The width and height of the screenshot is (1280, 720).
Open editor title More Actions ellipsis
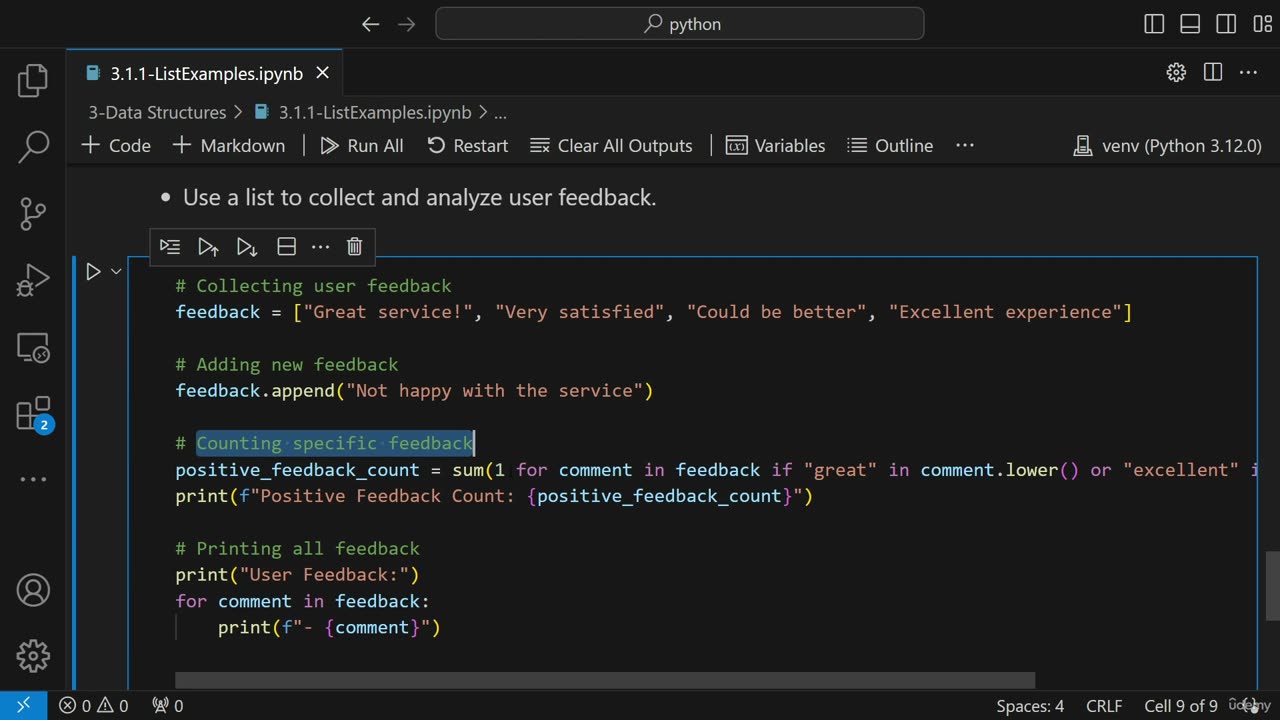coord(1248,72)
